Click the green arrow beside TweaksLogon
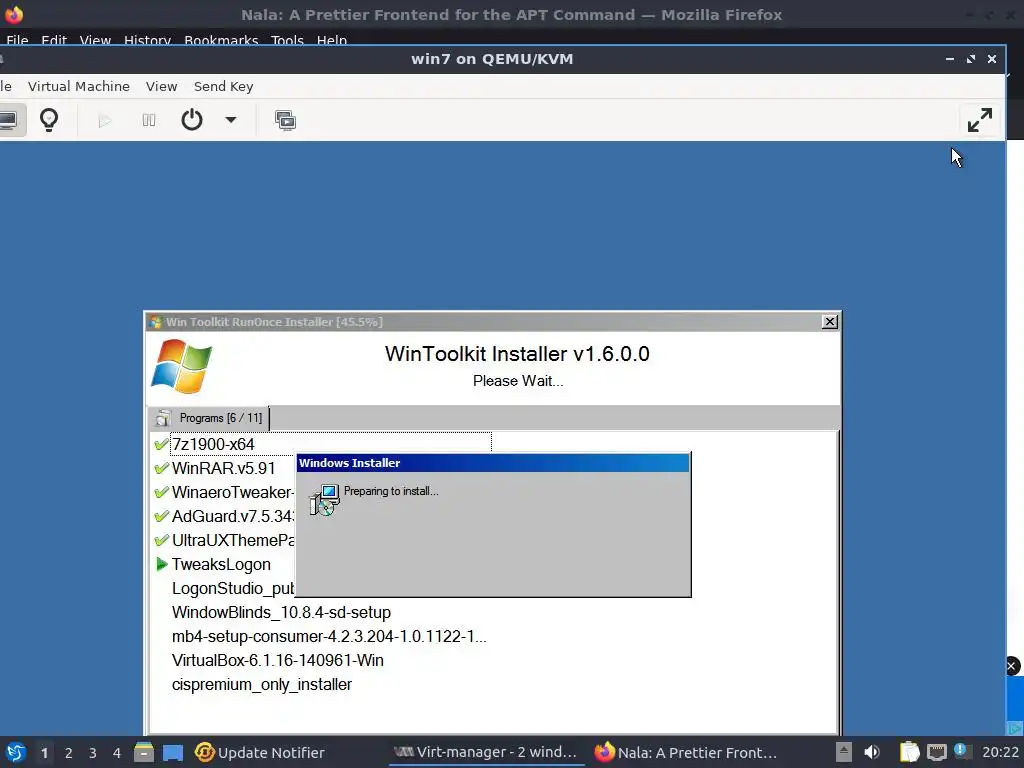 [x=162, y=564]
